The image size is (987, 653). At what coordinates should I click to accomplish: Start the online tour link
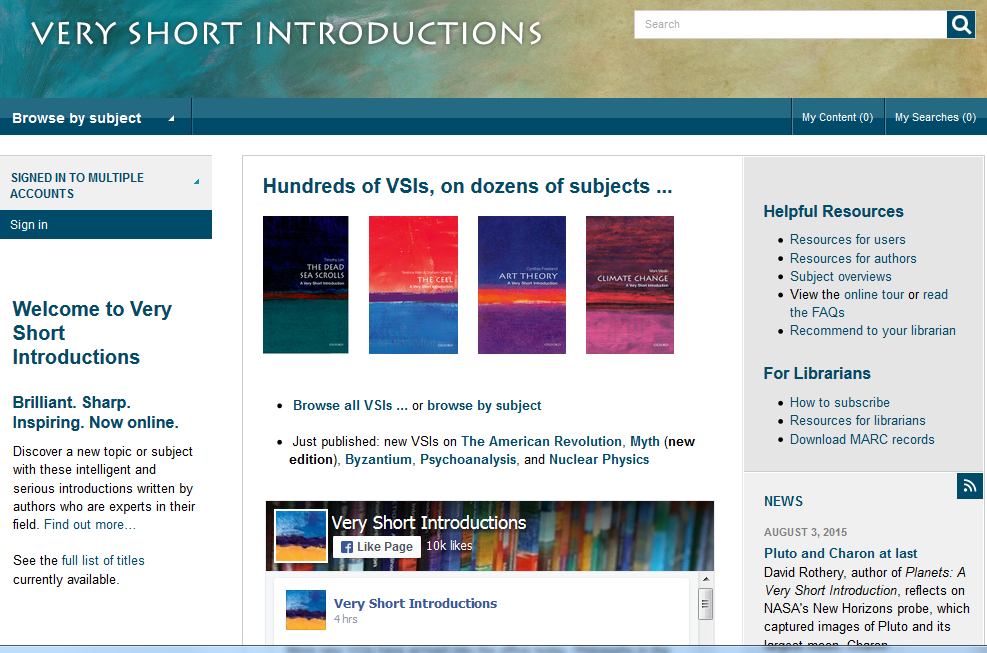click(x=874, y=295)
